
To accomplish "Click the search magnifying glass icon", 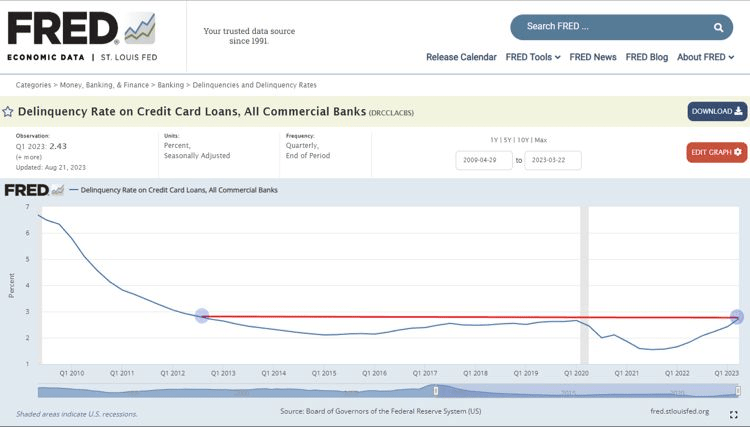I will coord(718,27).
